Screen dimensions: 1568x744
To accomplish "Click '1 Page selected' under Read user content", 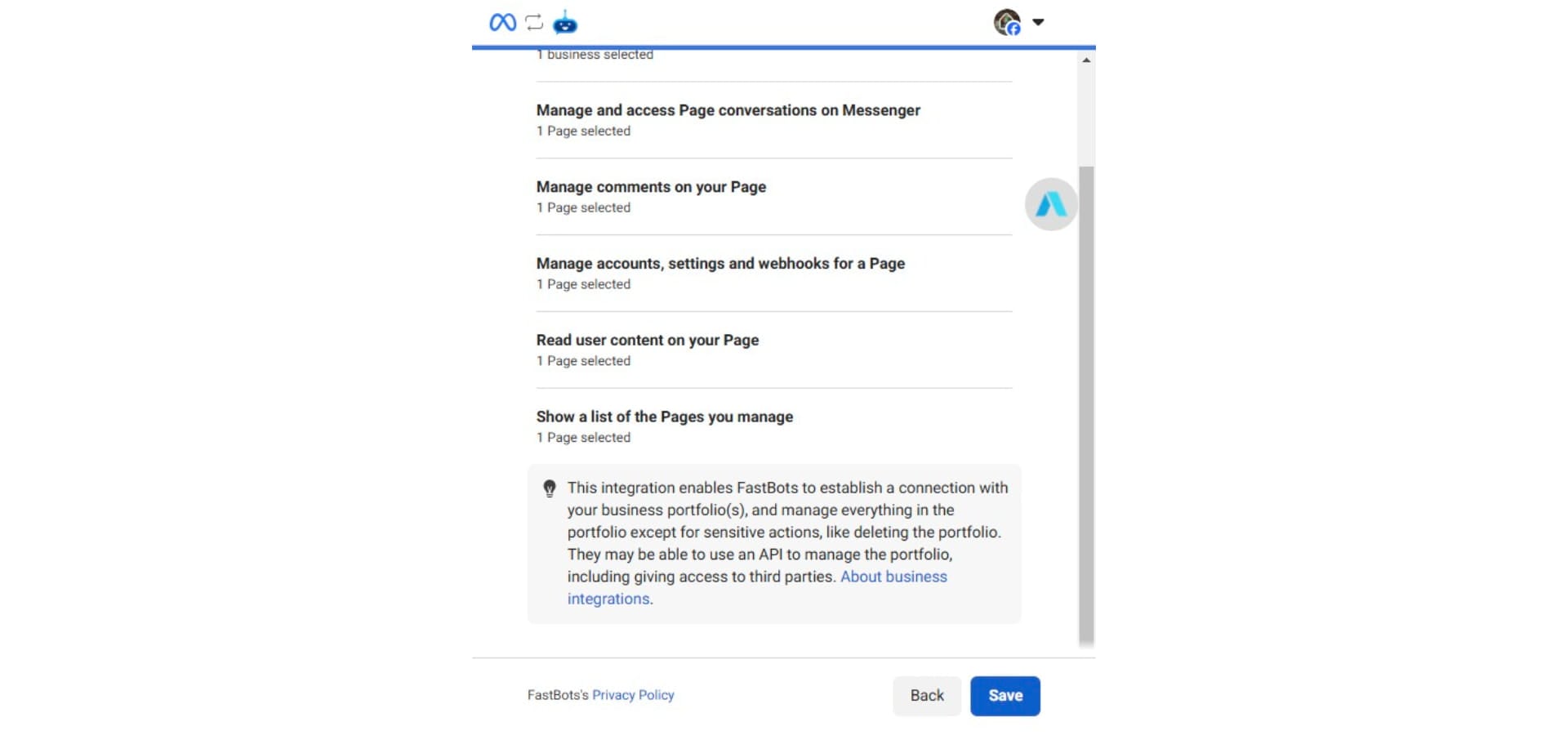I will pos(583,361).
